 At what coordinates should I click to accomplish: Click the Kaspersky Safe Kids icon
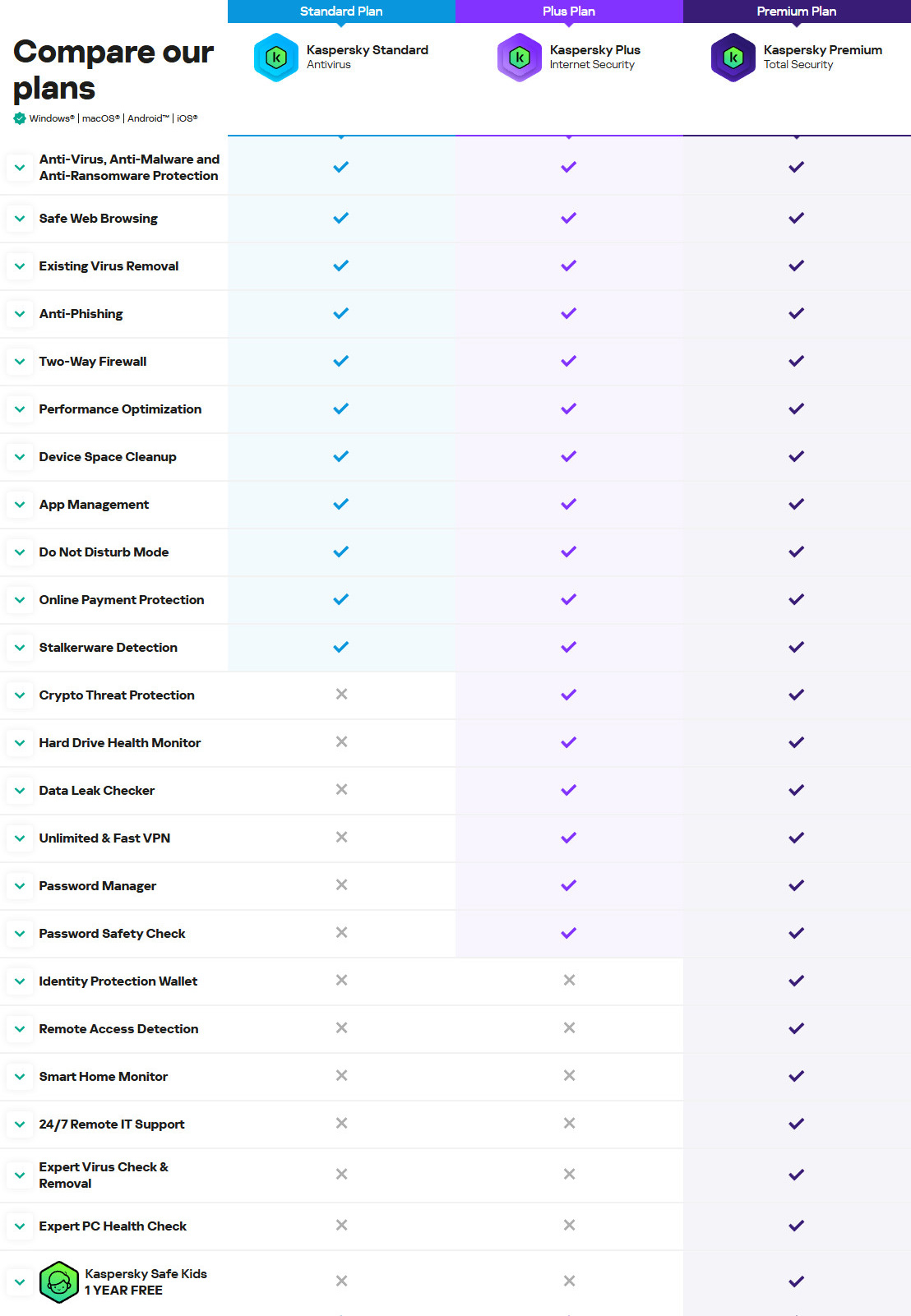tap(59, 1281)
